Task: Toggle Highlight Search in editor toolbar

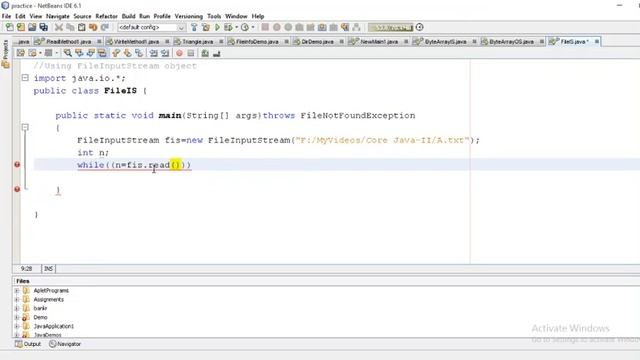Action: pyautogui.click(x=102, y=53)
